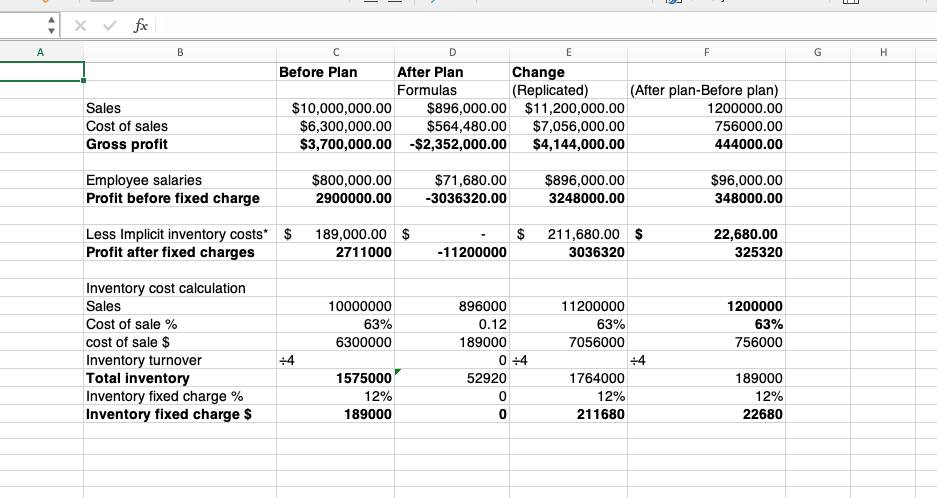This screenshot has height=498, width=937.
Task: Click the cancel entry X icon
Action: tap(81, 26)
